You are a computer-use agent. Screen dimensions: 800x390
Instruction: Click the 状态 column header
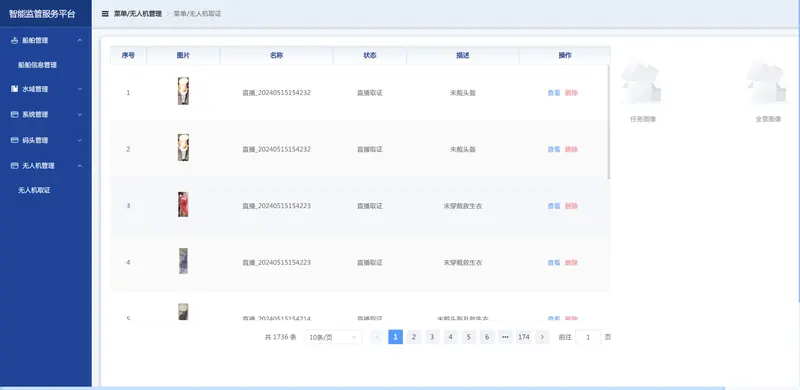370,55
